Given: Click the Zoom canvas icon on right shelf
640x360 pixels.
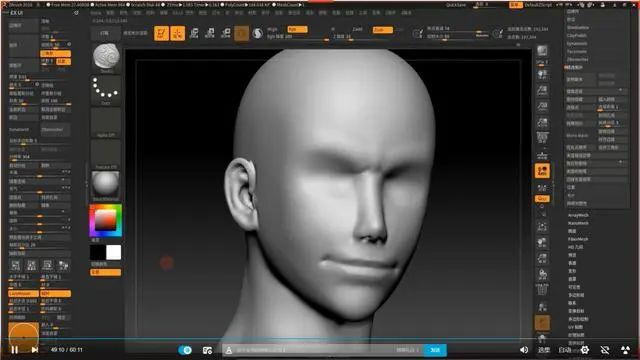Looking at the screenshot, I should click(542, 90).
